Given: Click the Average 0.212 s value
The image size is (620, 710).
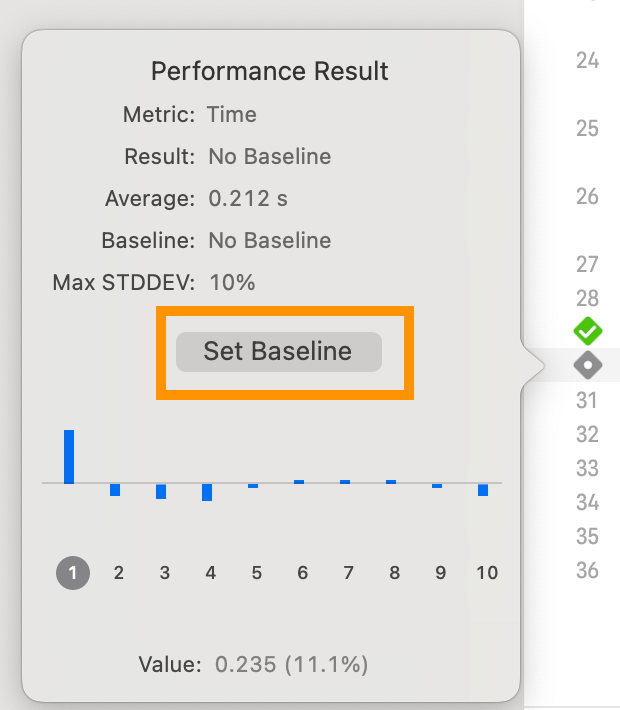Looking at the screenshot, I should (x=248, y=199).
